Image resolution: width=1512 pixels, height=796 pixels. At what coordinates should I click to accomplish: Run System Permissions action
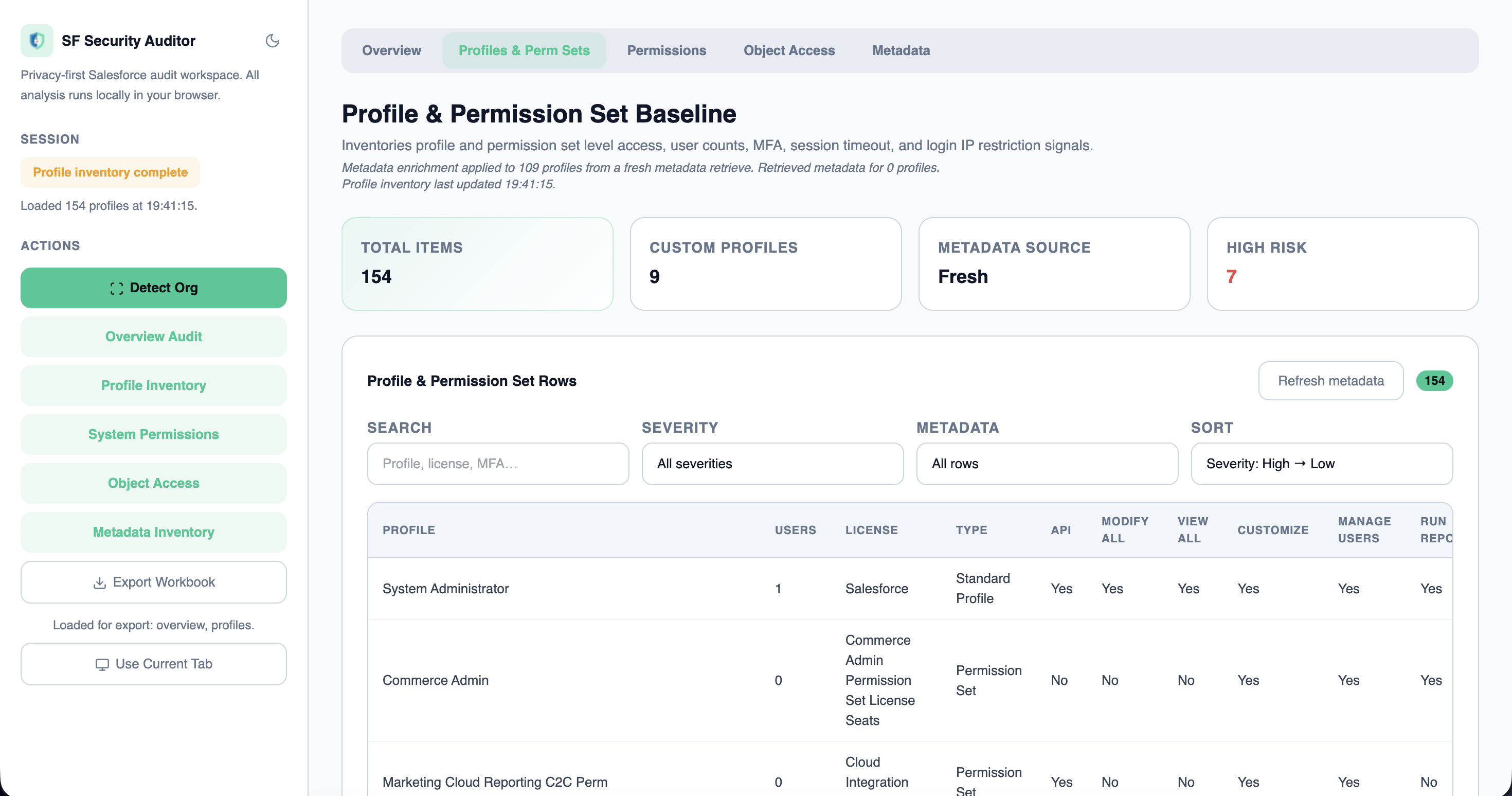(154, 434)
